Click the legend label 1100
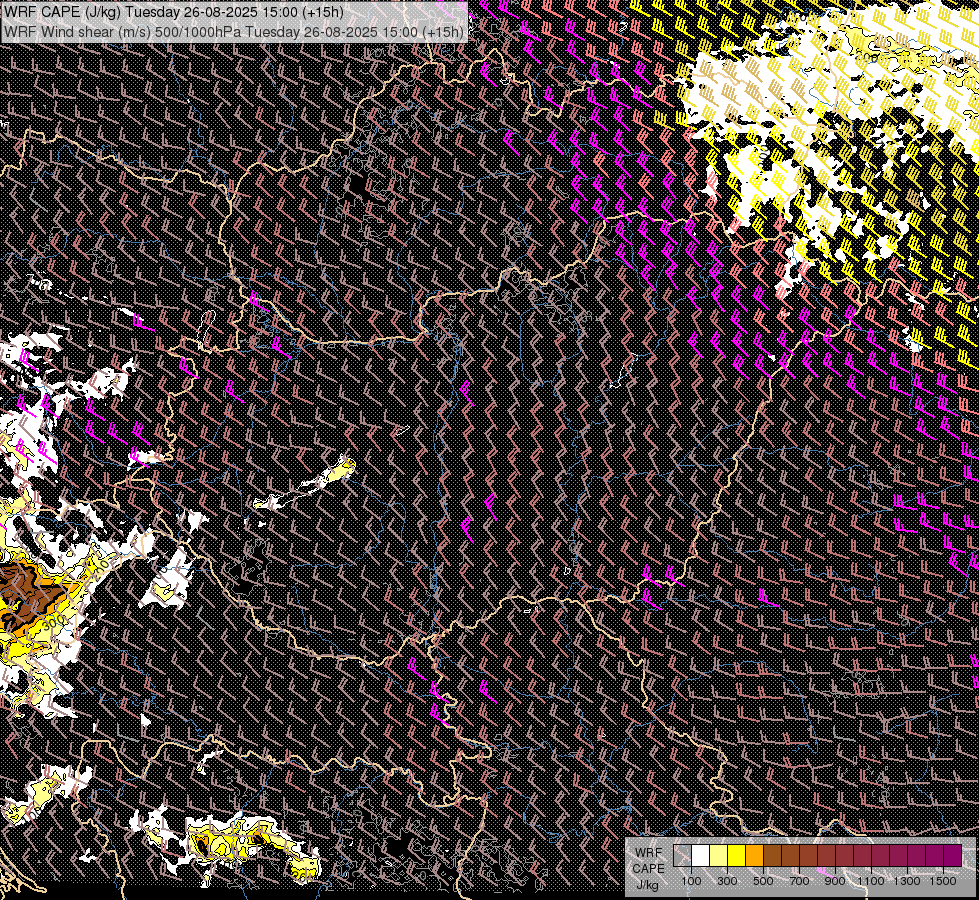 tap(870, 881)
